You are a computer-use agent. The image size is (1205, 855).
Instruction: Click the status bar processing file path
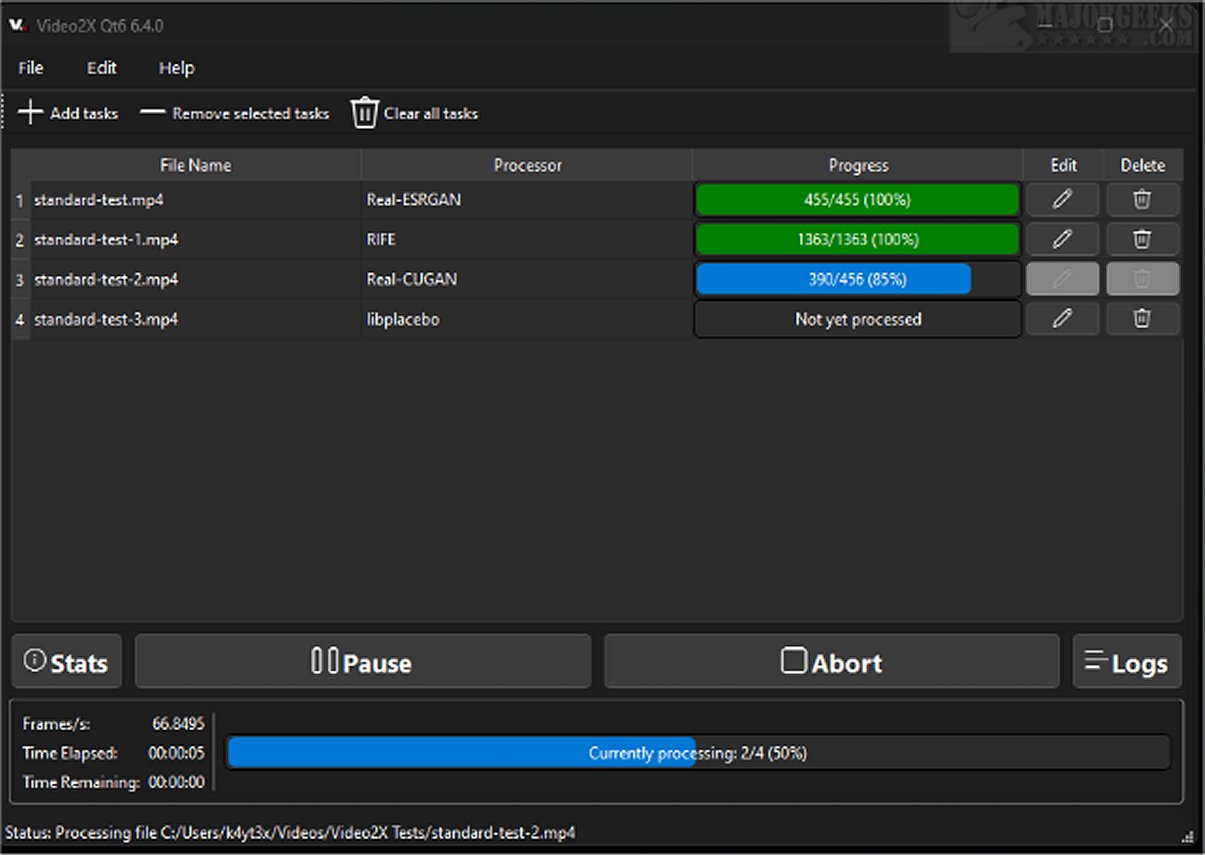click(290, 832)
